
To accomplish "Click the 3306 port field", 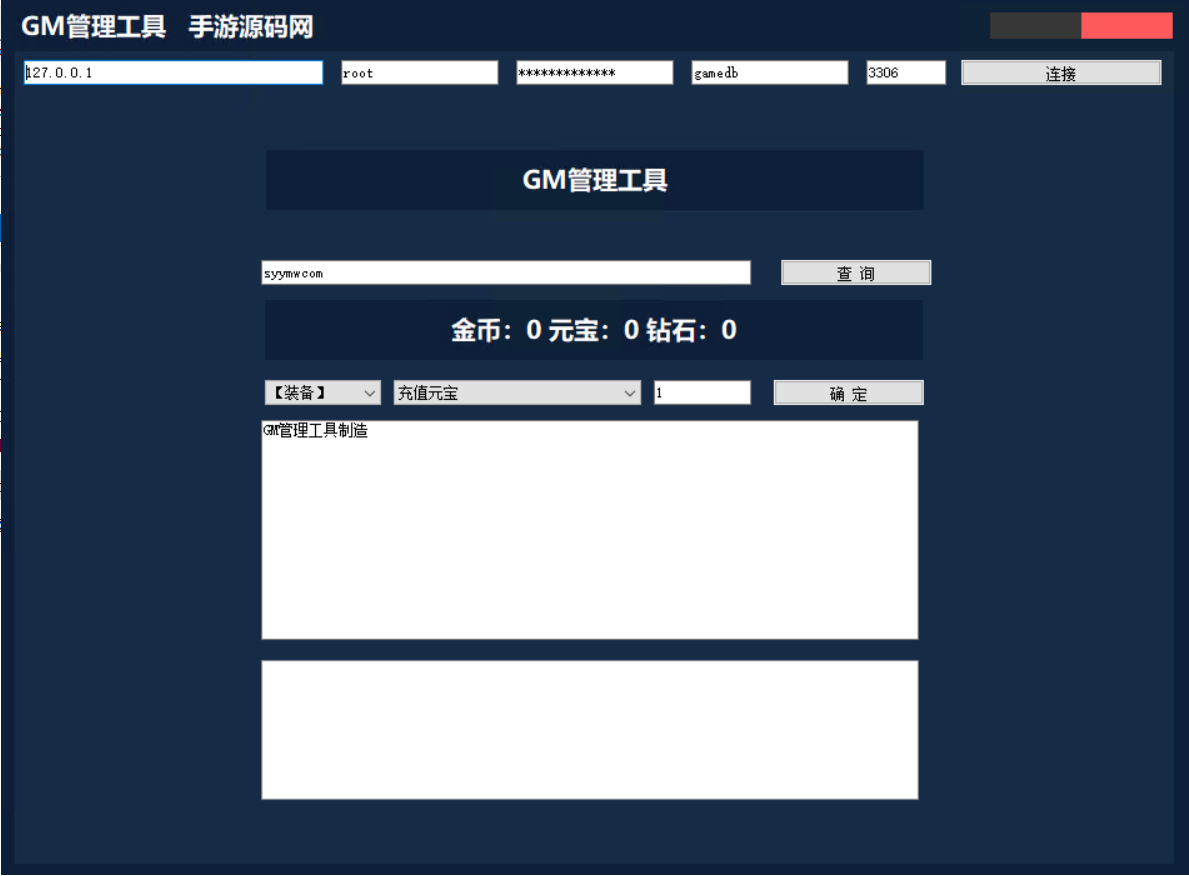I will point(905,72).
